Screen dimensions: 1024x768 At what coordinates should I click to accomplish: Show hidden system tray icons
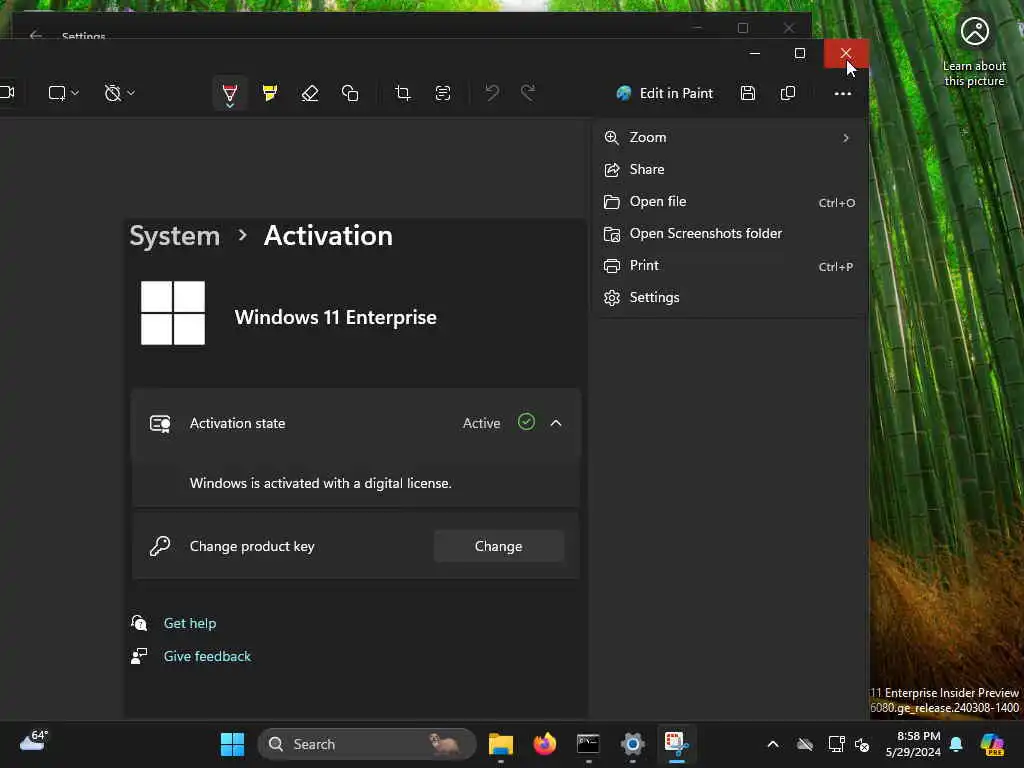tap(773, 744)
